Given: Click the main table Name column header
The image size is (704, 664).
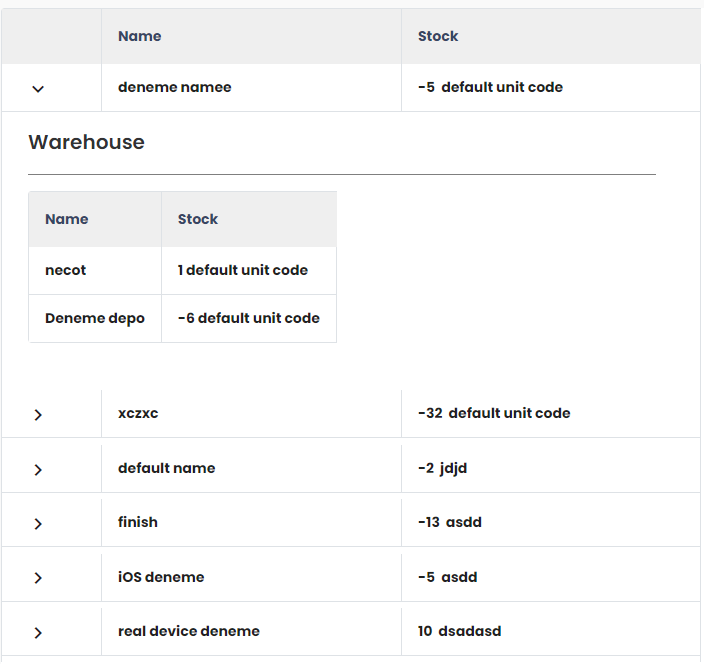Looking at the screenshot, I should 139,36.
